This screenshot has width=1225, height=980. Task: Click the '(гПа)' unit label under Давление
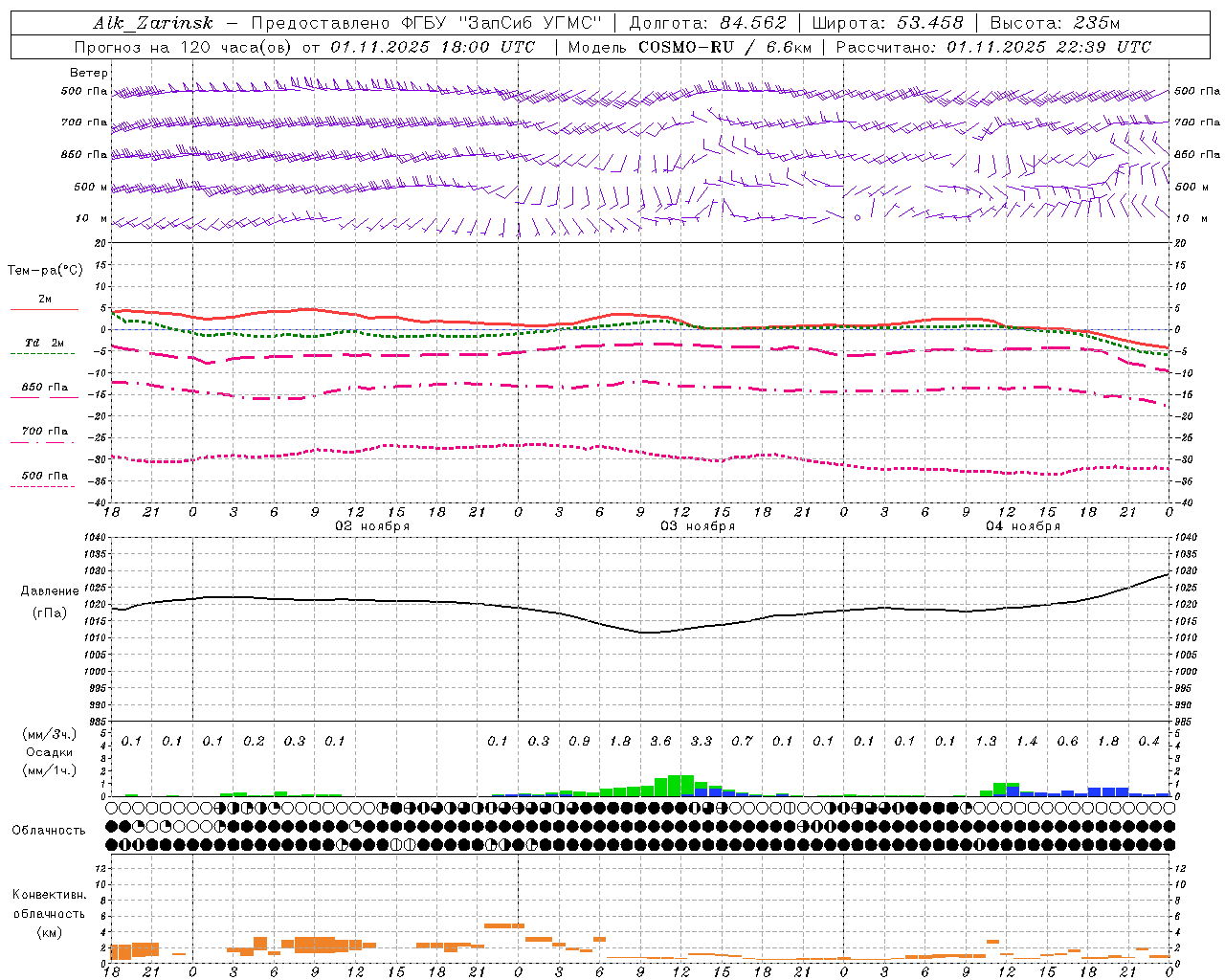tap(50, 613)
